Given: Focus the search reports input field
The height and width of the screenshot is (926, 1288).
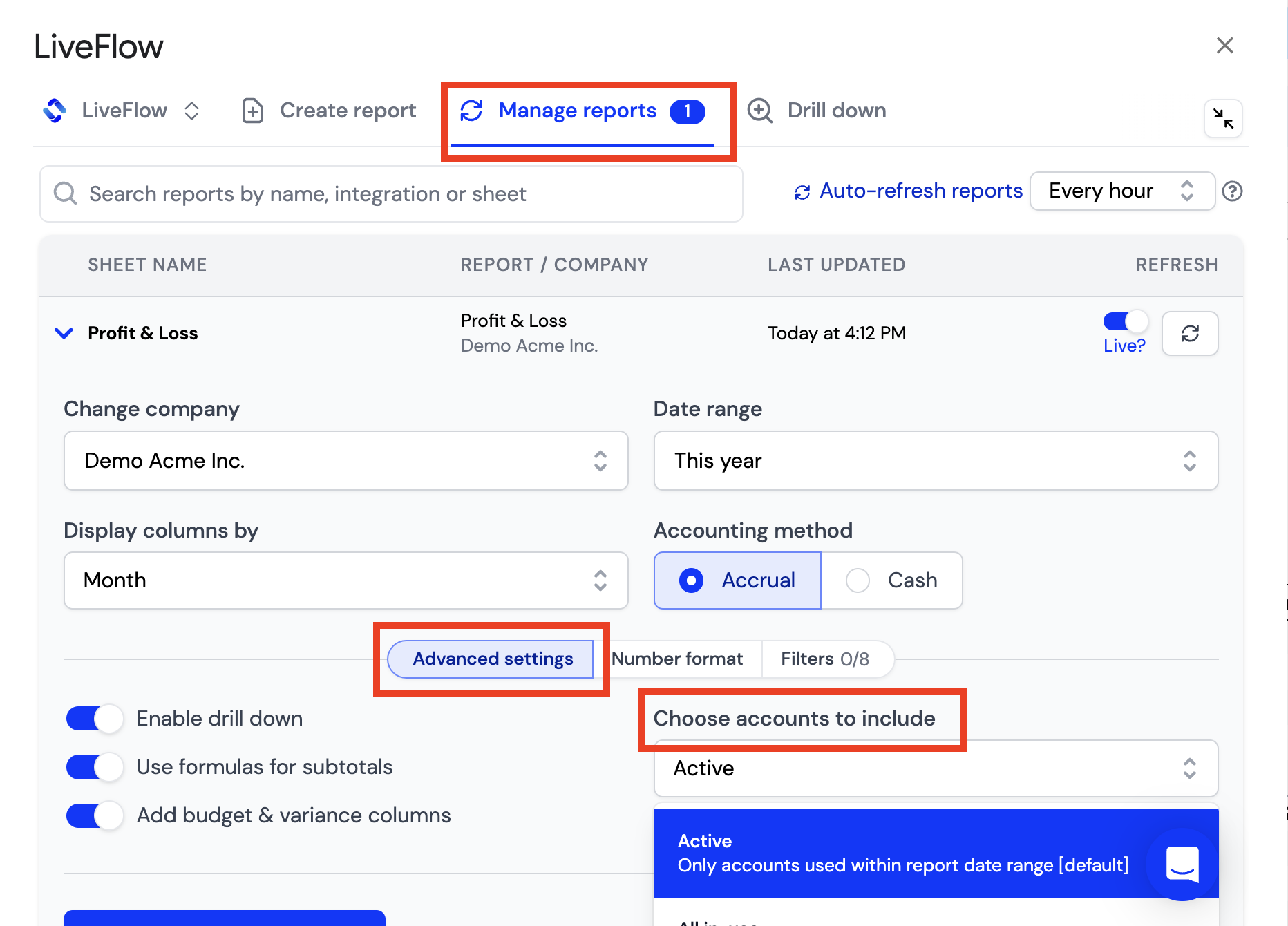Looking at the screenshot, I should click(x=391, y=193).
